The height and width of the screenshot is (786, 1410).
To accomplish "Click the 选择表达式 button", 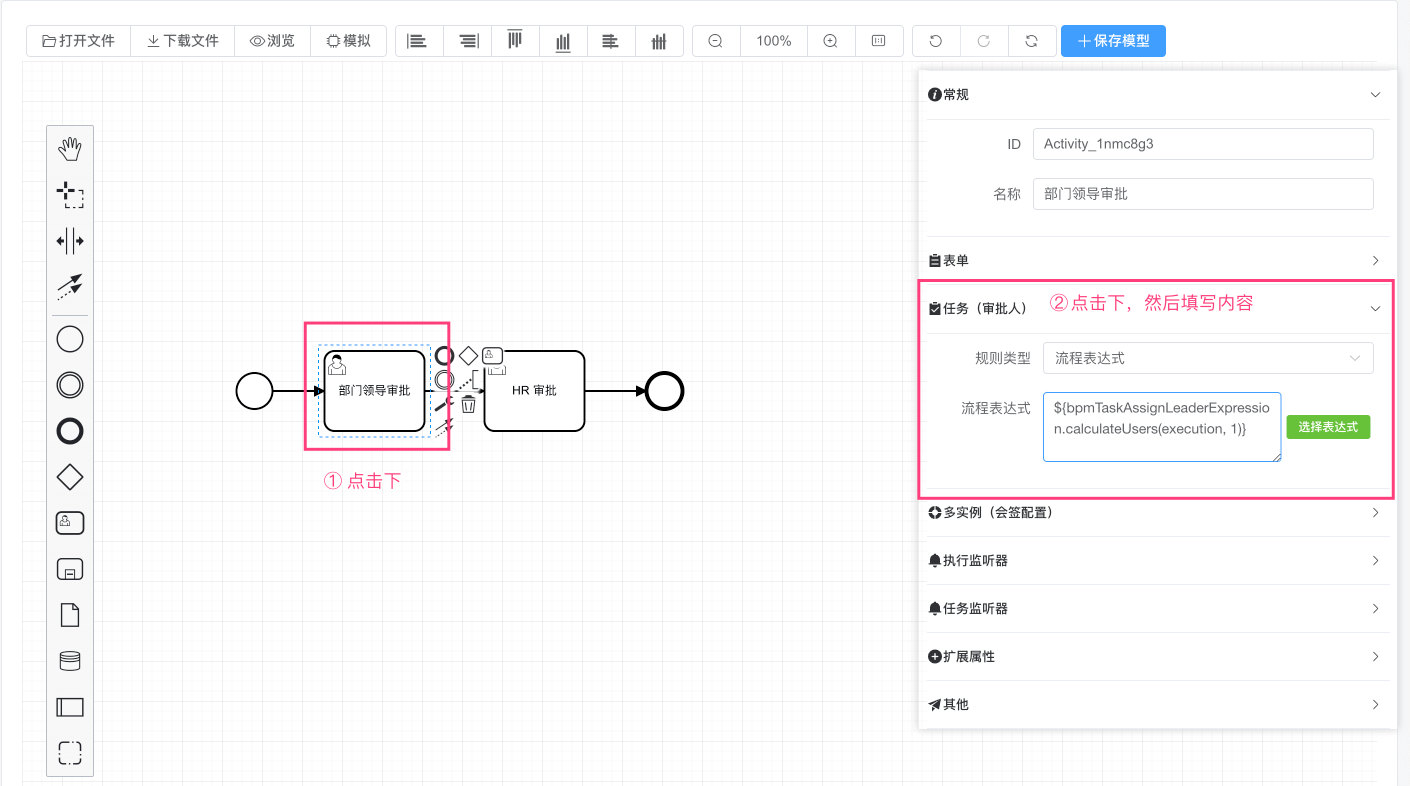I will [1327, 427].
